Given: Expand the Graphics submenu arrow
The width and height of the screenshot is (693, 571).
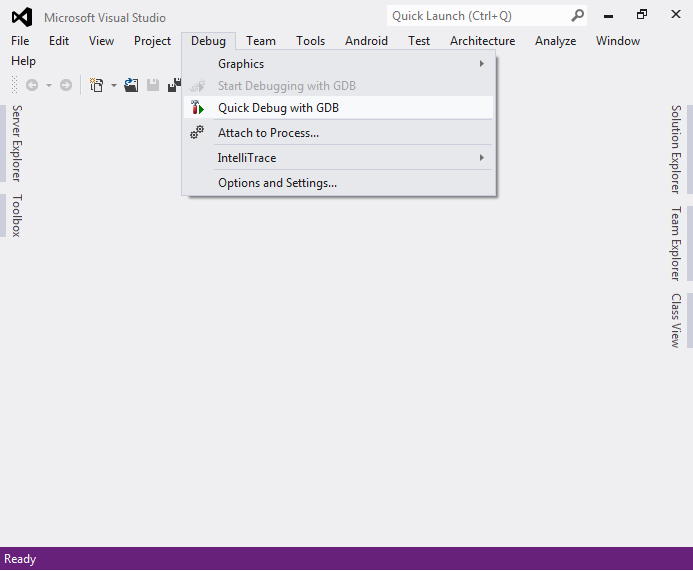Looking at the screenshot, I should pyautogui.click(x=482, y=64).
